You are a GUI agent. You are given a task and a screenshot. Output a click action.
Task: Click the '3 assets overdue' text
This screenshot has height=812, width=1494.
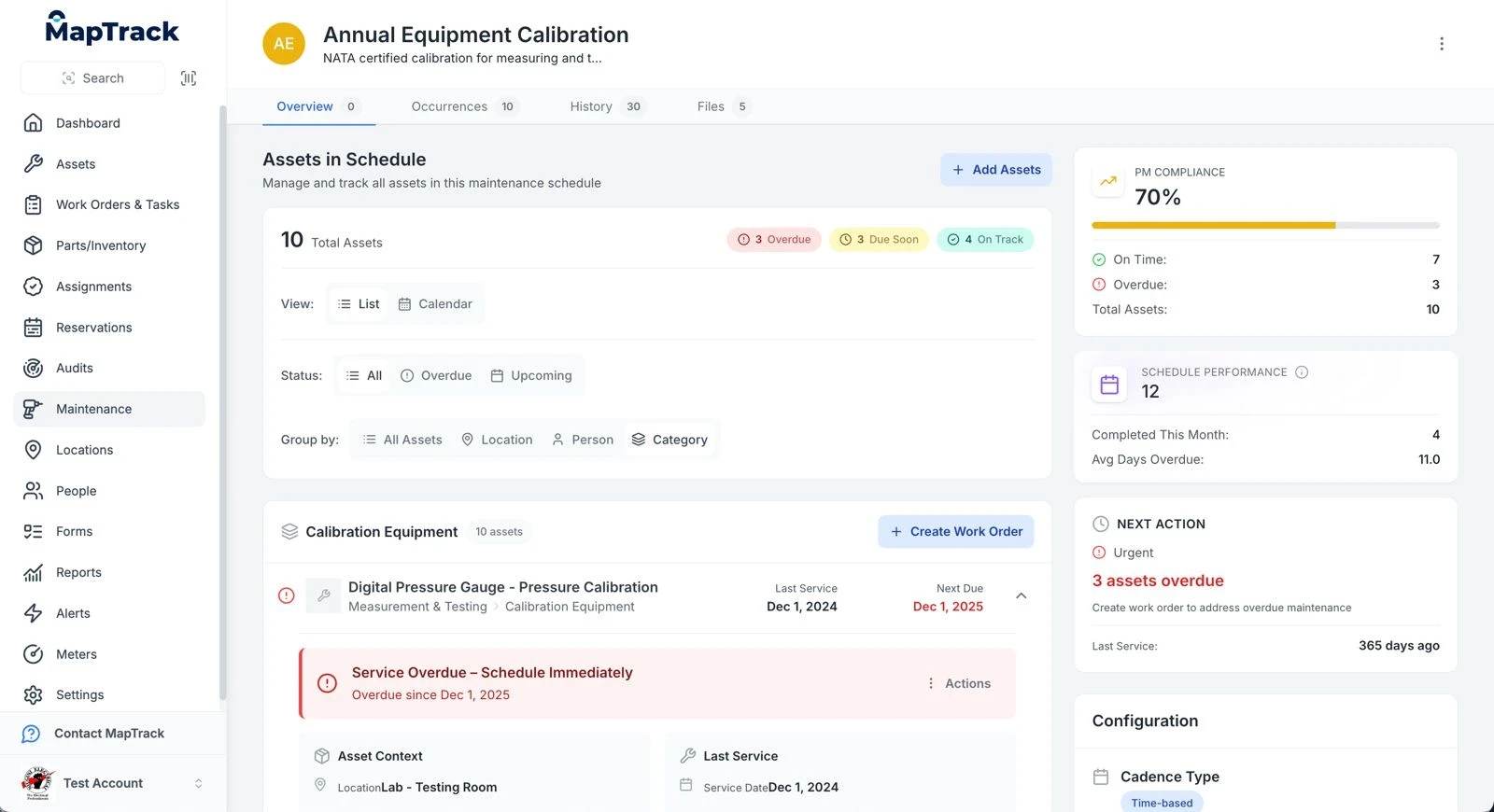pyautogui.click(x=1158, y=581)
